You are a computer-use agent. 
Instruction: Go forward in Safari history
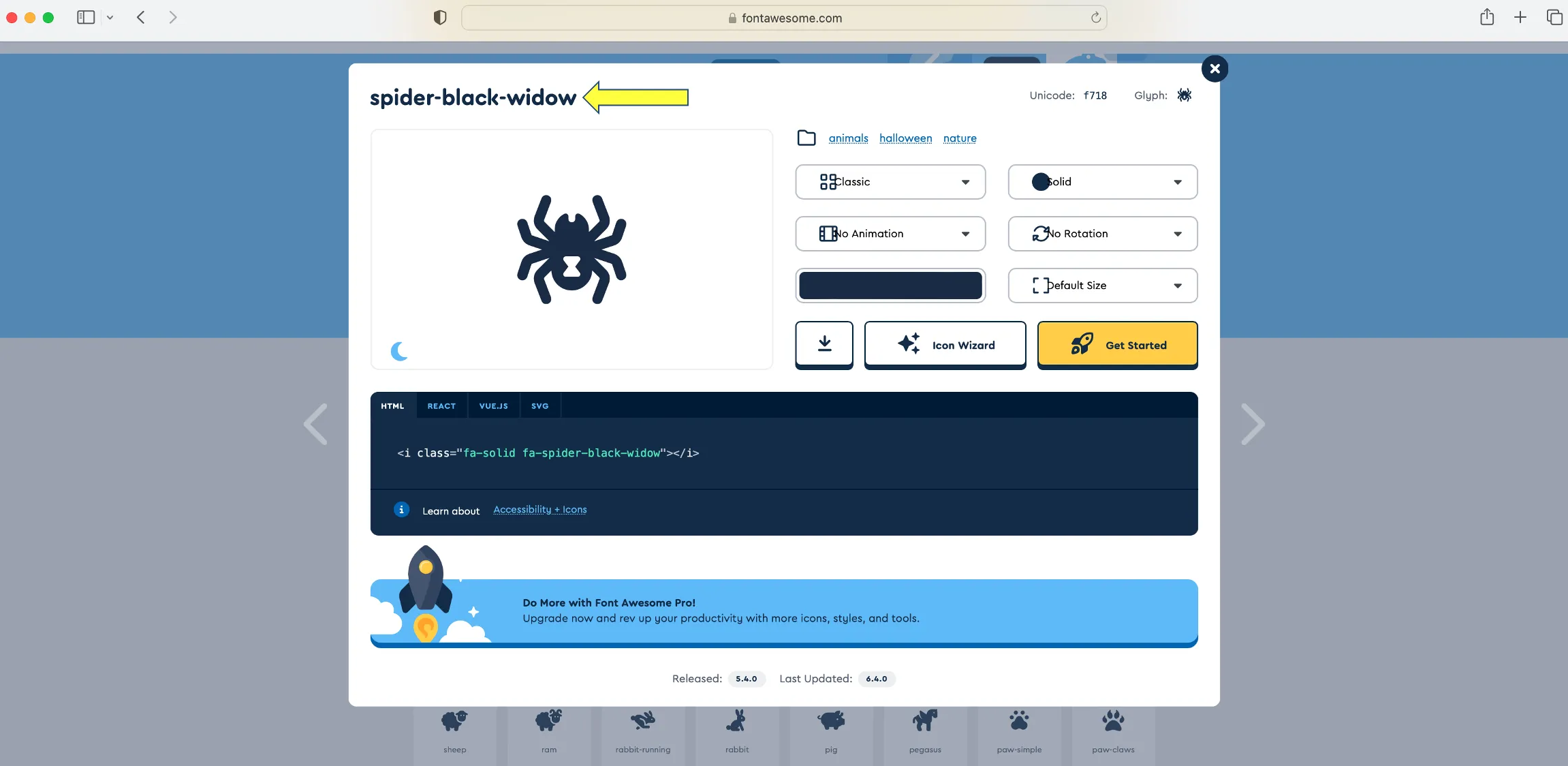172,18
